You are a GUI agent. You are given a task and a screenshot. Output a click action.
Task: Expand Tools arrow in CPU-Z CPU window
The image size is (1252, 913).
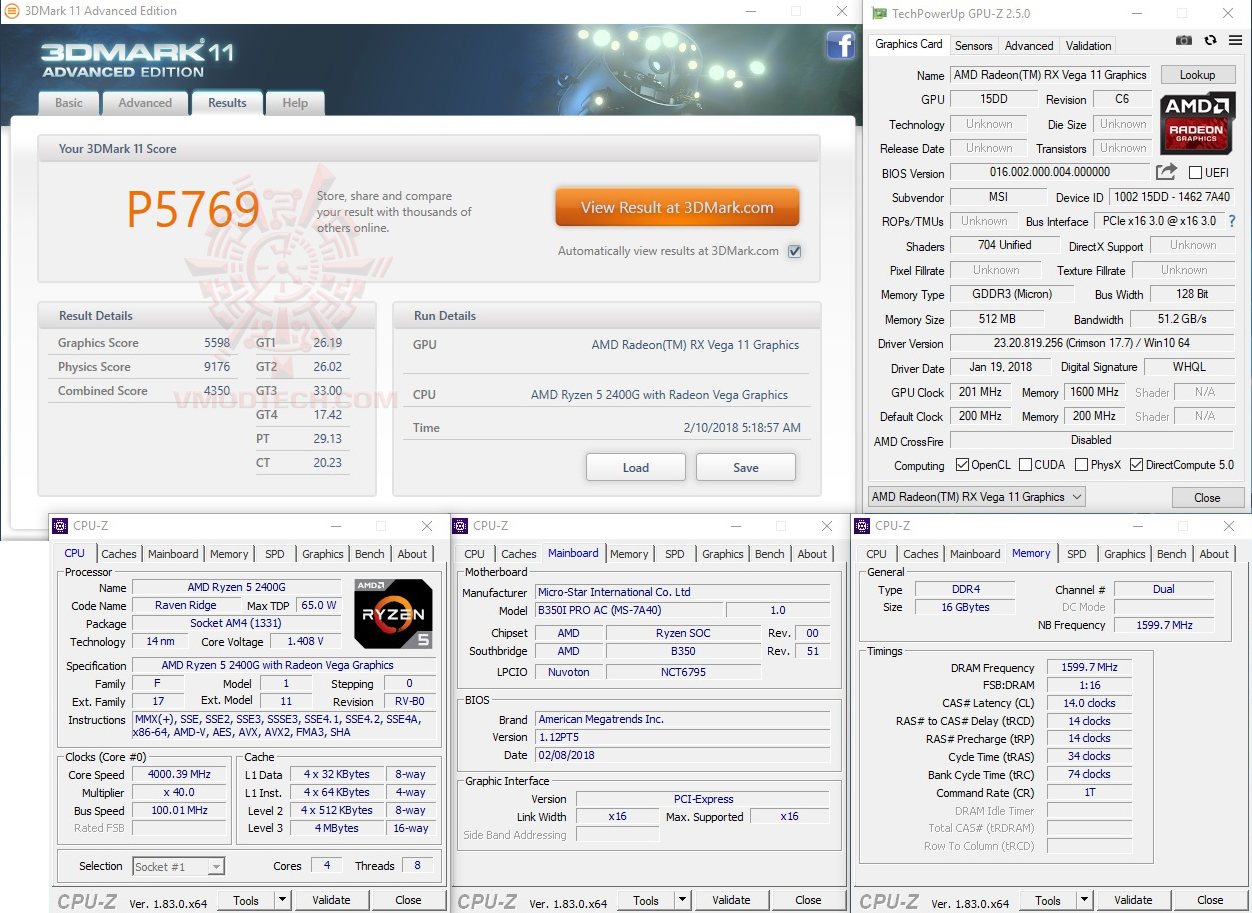point(283,900)
